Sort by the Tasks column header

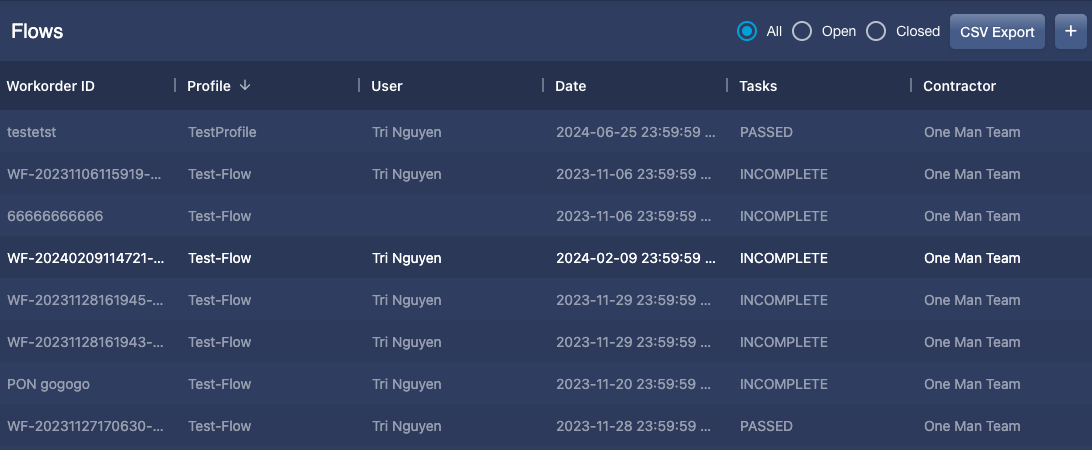coord(758,86)
